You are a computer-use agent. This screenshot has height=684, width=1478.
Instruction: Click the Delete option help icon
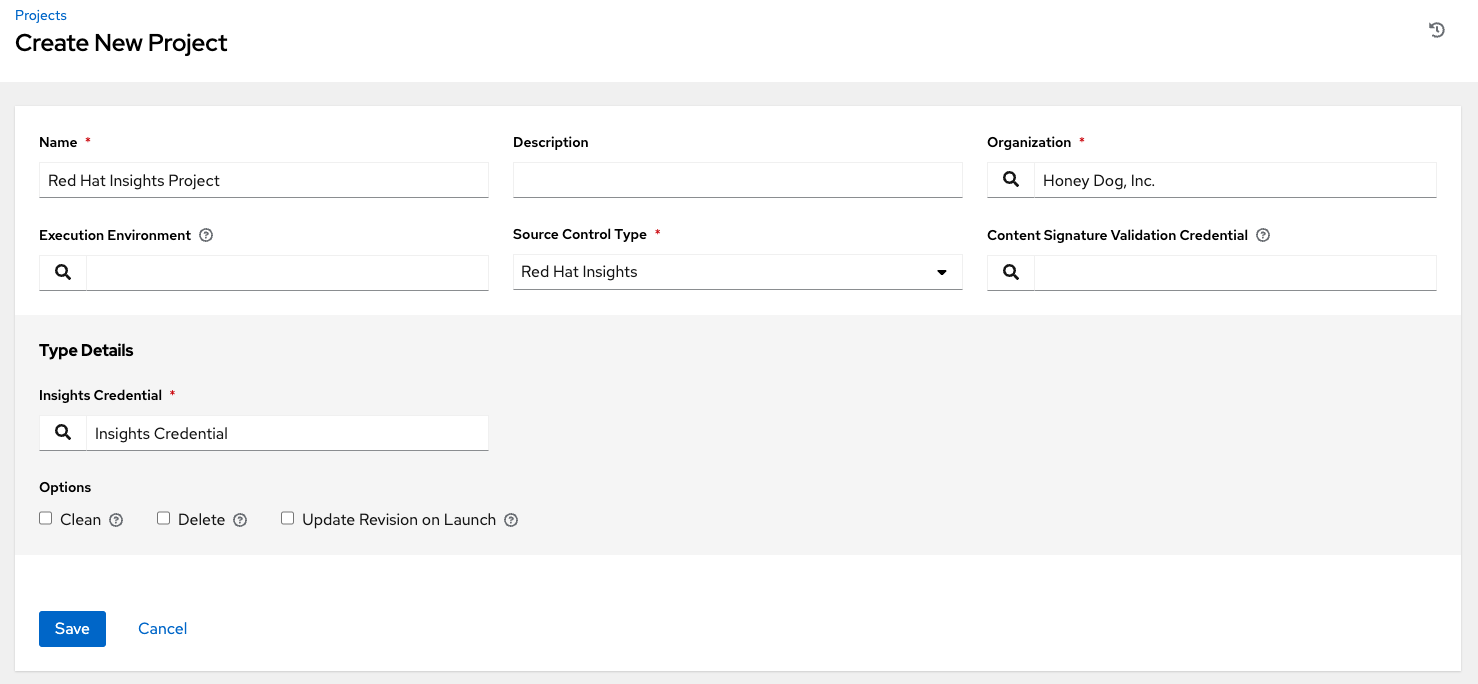[x=239, y=519]
